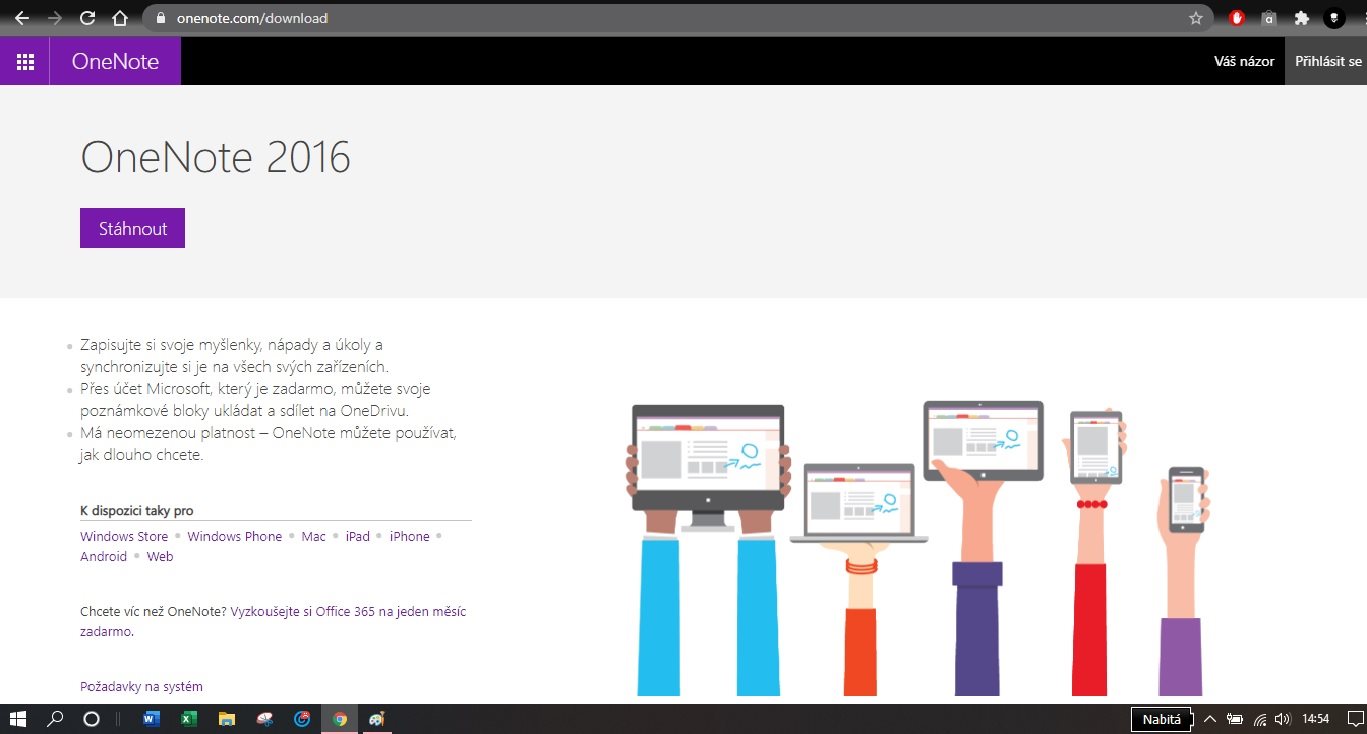Launch Word from the taskbar
Screen dimensions: 1367x734
(152, 719)
